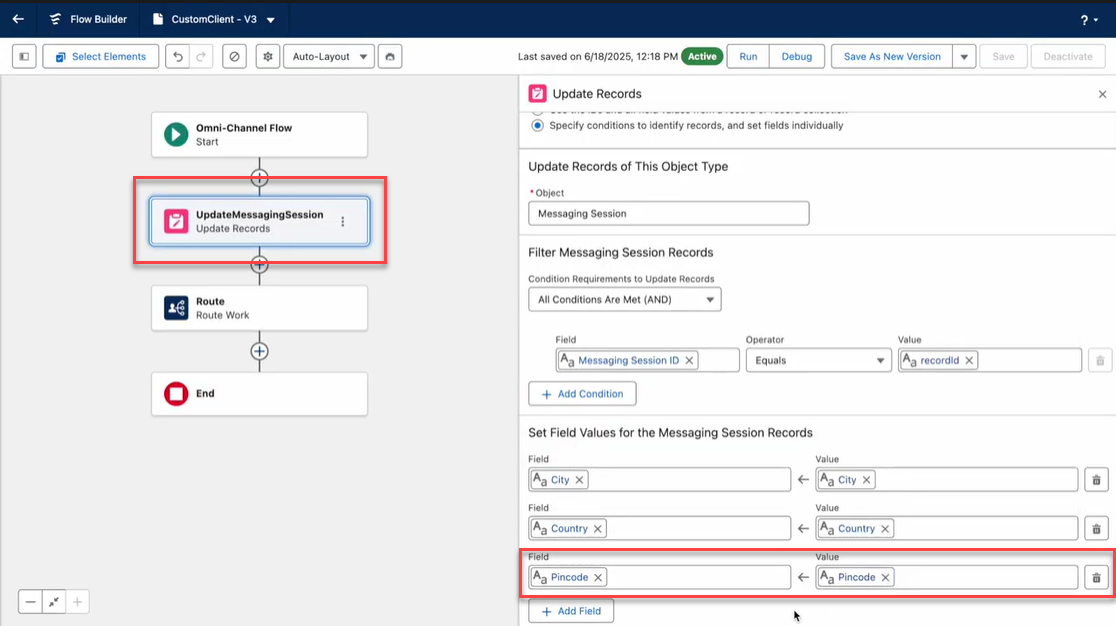Select 'Specify conditions to identify records' radio
This screenshot has height=626, width=1116.
538,126
